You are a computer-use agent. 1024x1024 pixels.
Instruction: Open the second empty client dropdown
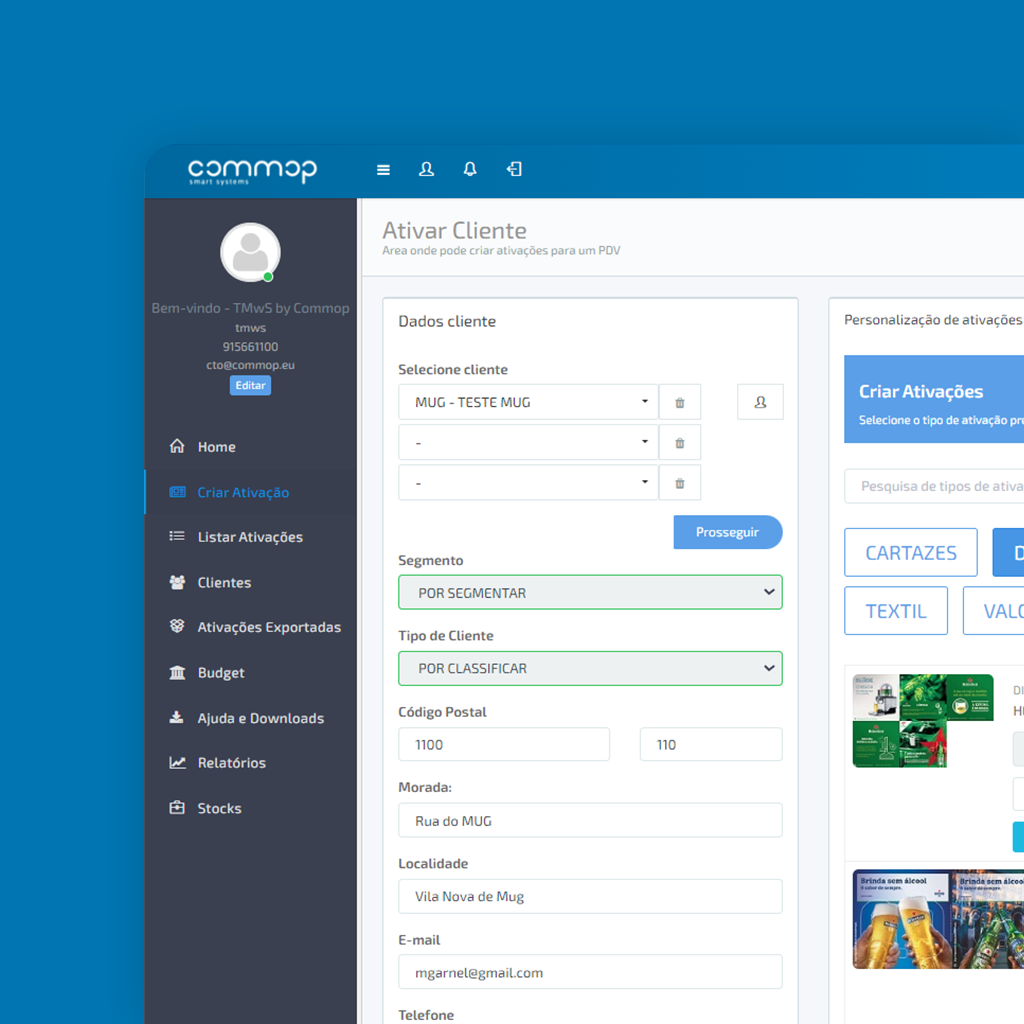click(x=528, y=443)
